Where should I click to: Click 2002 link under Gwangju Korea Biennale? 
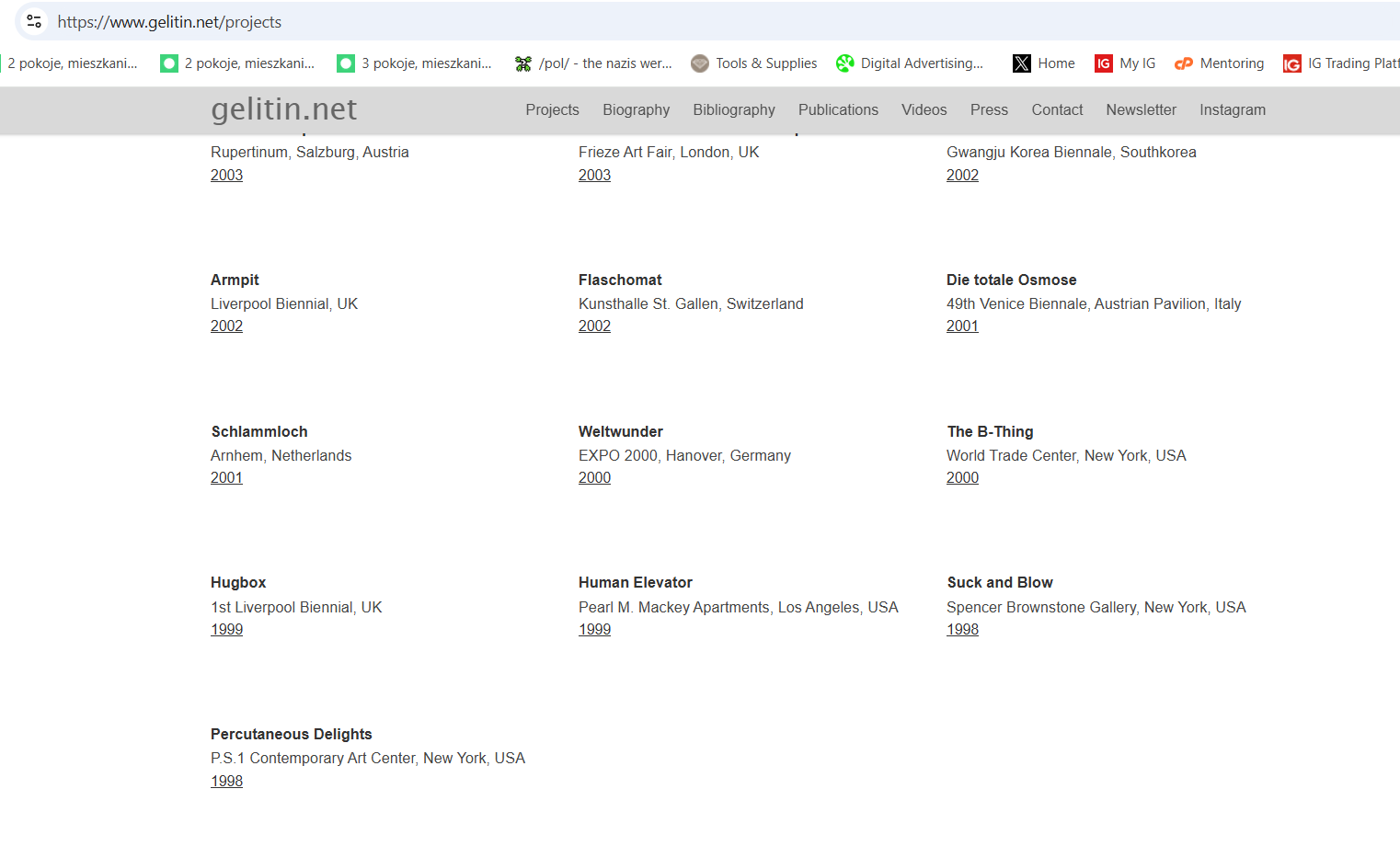(x=962, y=175)
